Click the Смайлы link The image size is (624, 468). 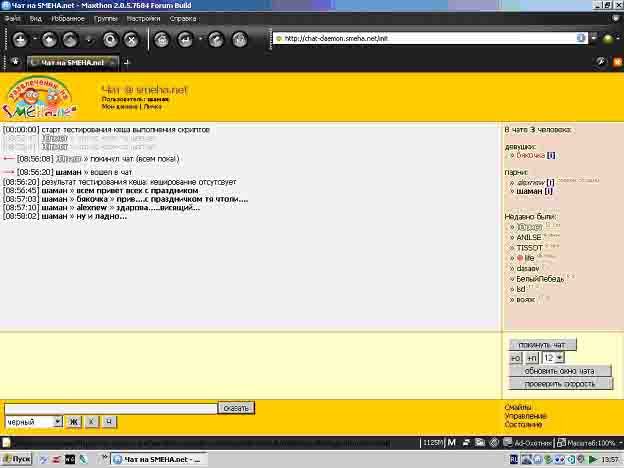517,407
